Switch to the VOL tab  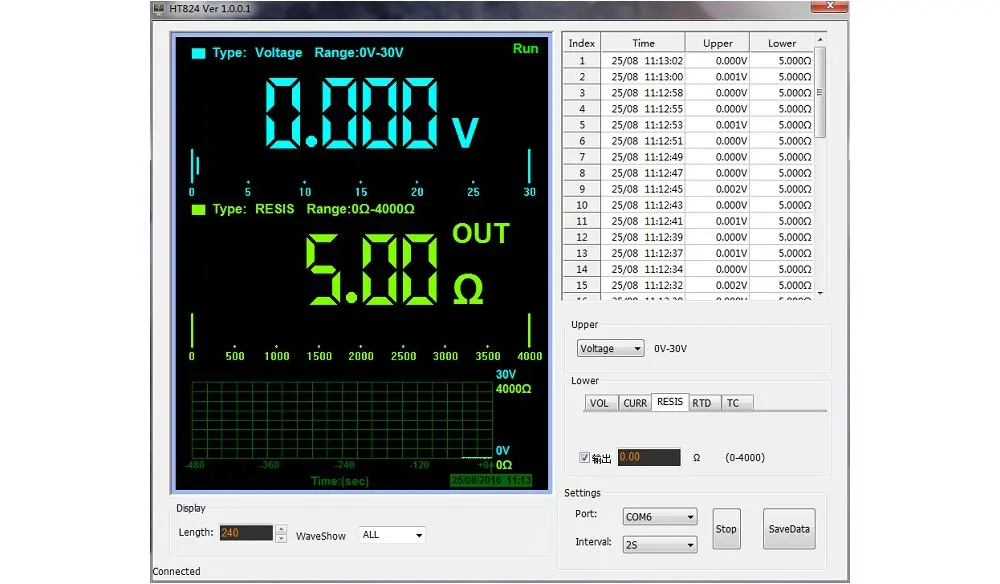coord(599,403)
